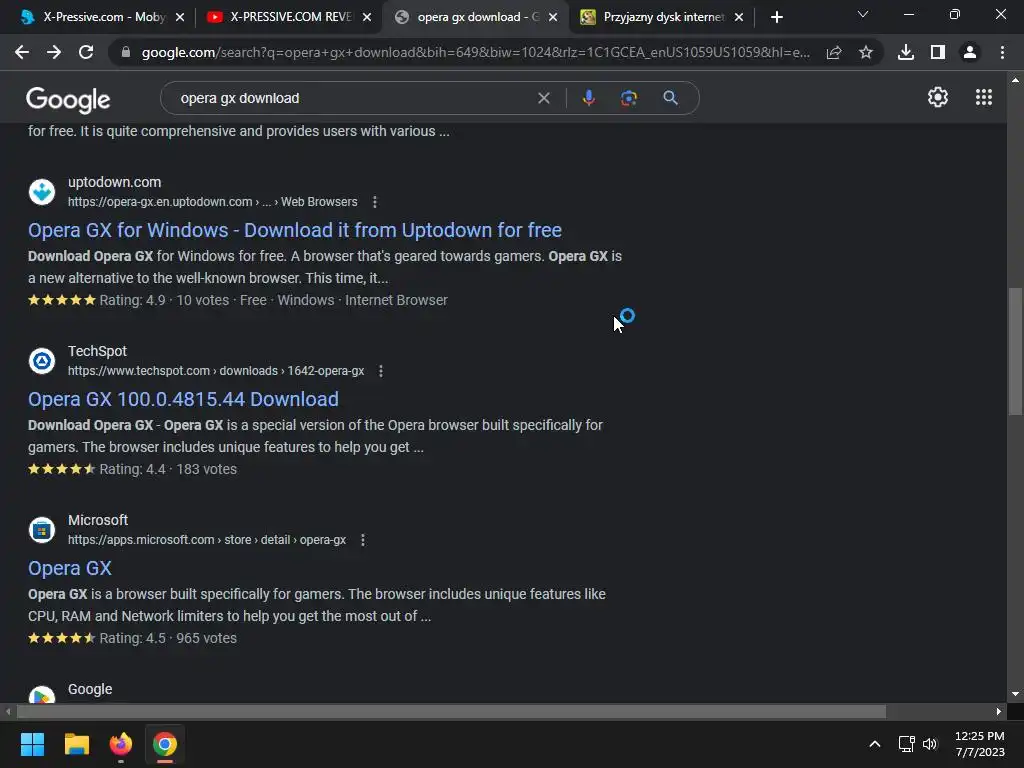Click the 'uptodown.com' site name
The width and height of the screenshot is (1024, 768).
tap(114, 182)
